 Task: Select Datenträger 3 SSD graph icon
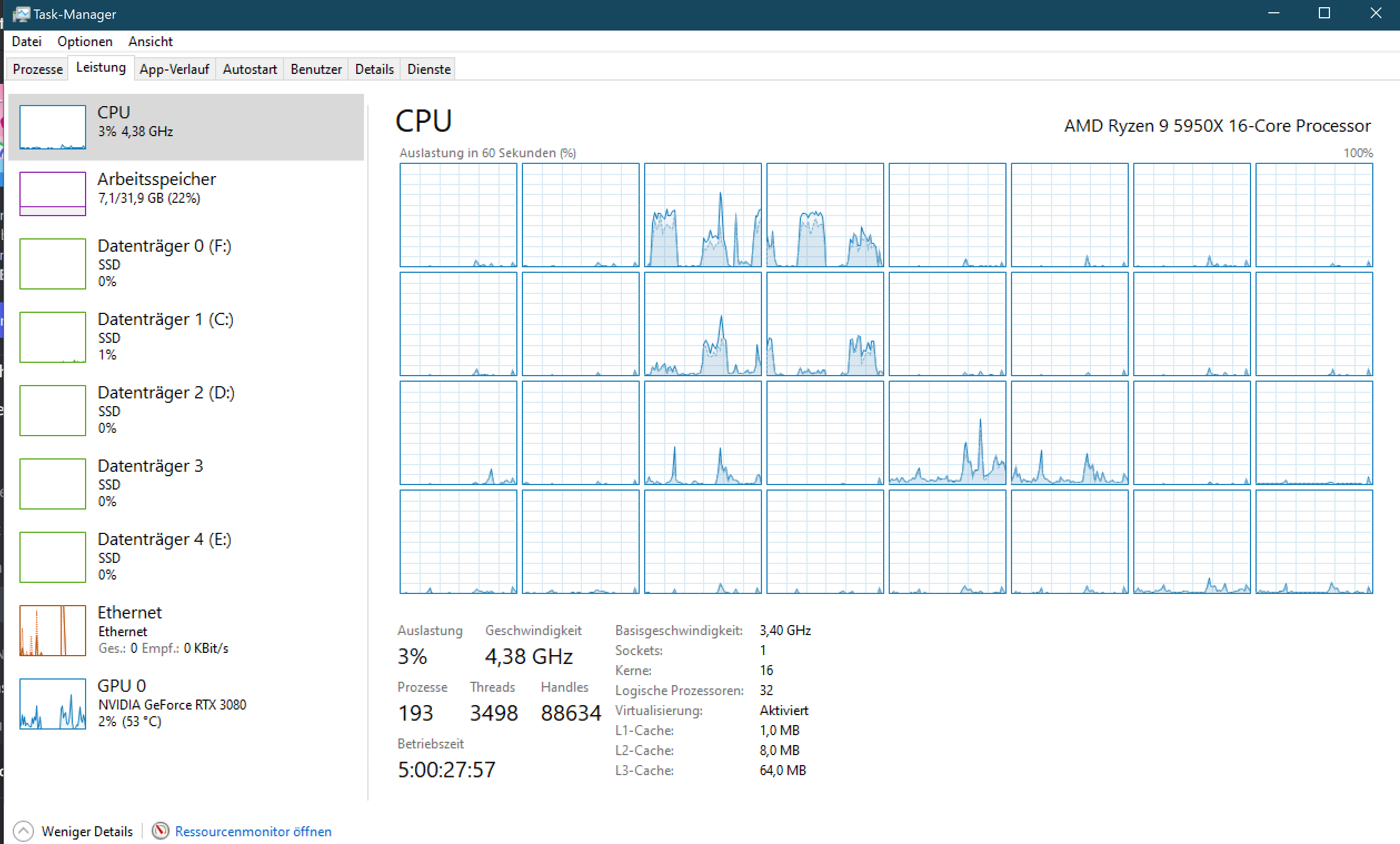pos(52,483)
